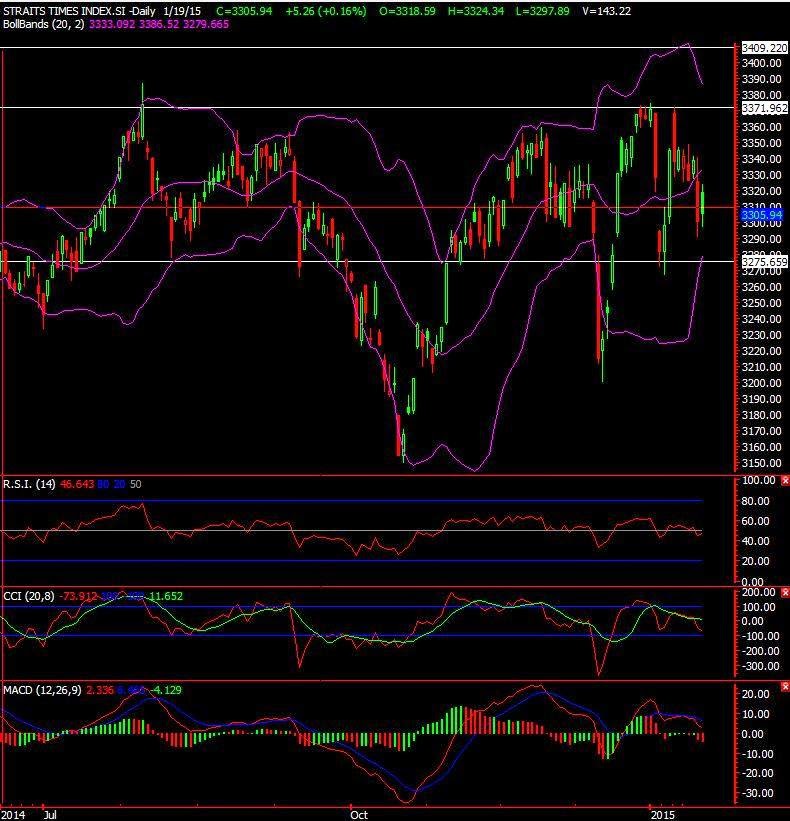The image size is (790, 821).
Task: Click the Jul label on time axis
Action: point(50,815)
